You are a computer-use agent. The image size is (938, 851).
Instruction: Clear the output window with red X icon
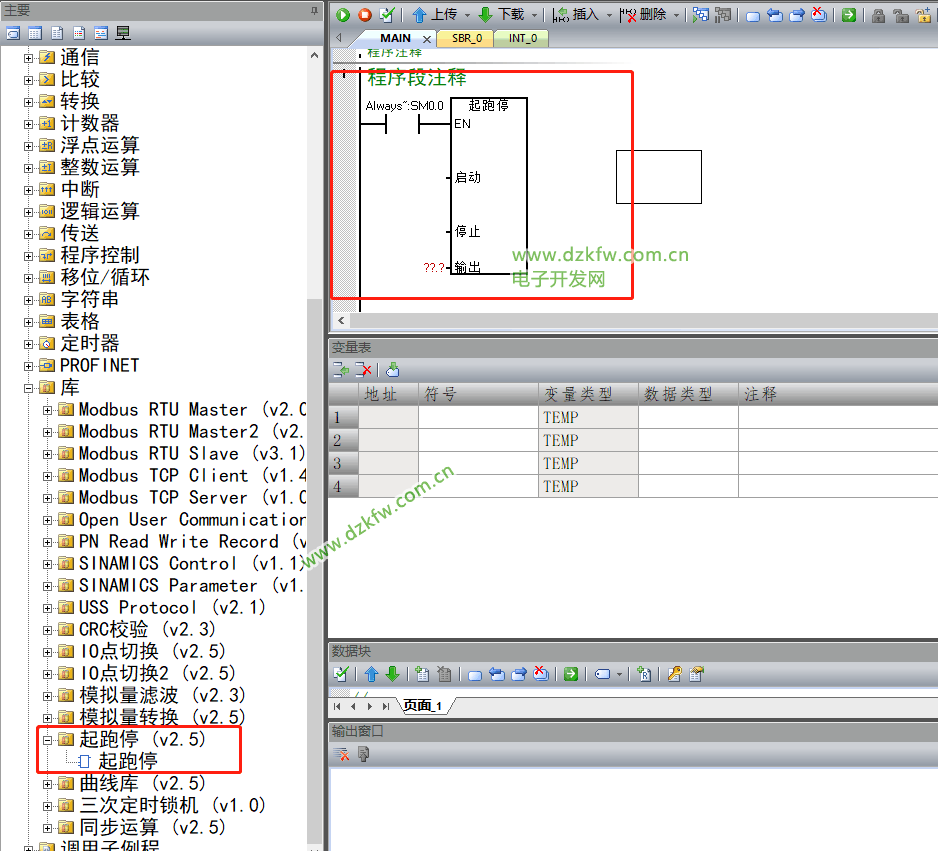(x=341, y=753)
